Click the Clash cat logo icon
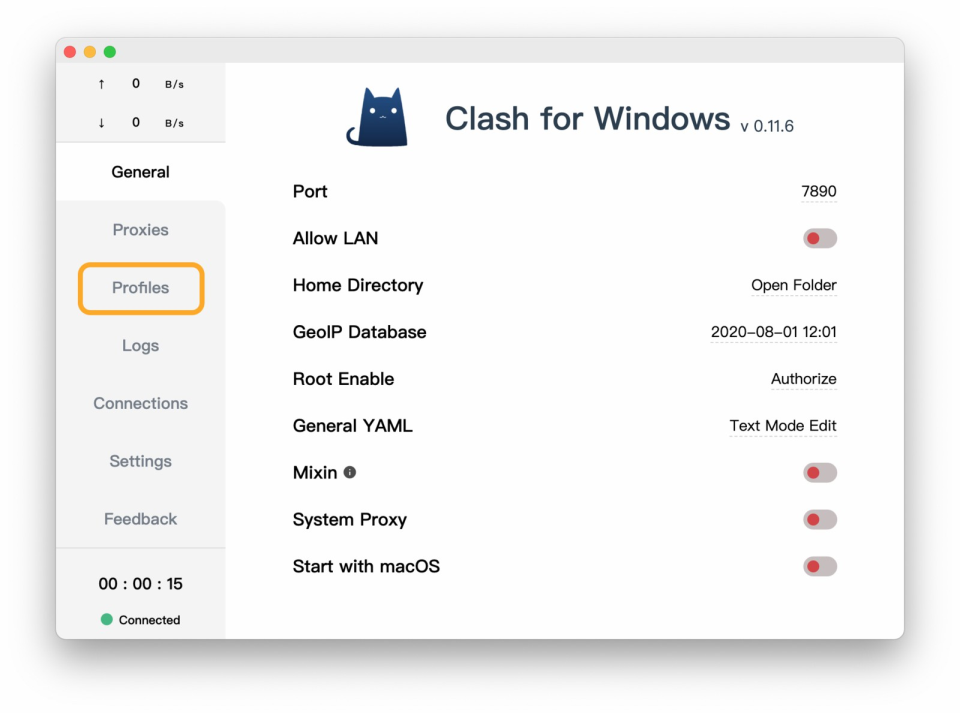 click(x=381, y=113)
